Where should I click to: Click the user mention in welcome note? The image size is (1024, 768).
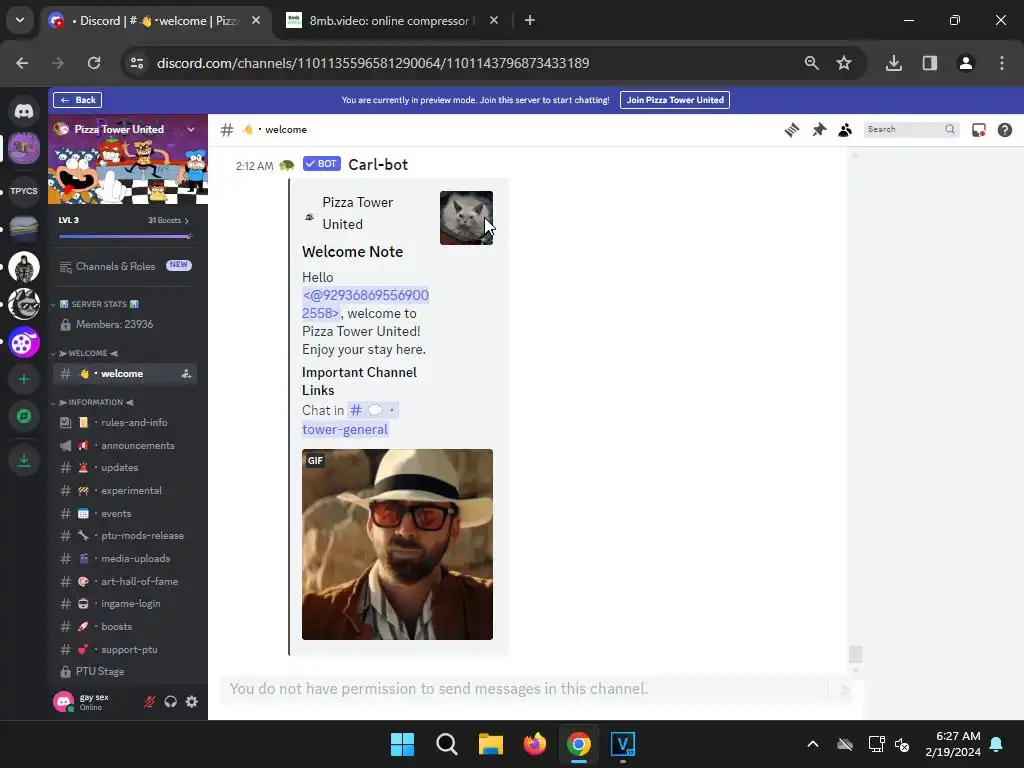(365, 304)
